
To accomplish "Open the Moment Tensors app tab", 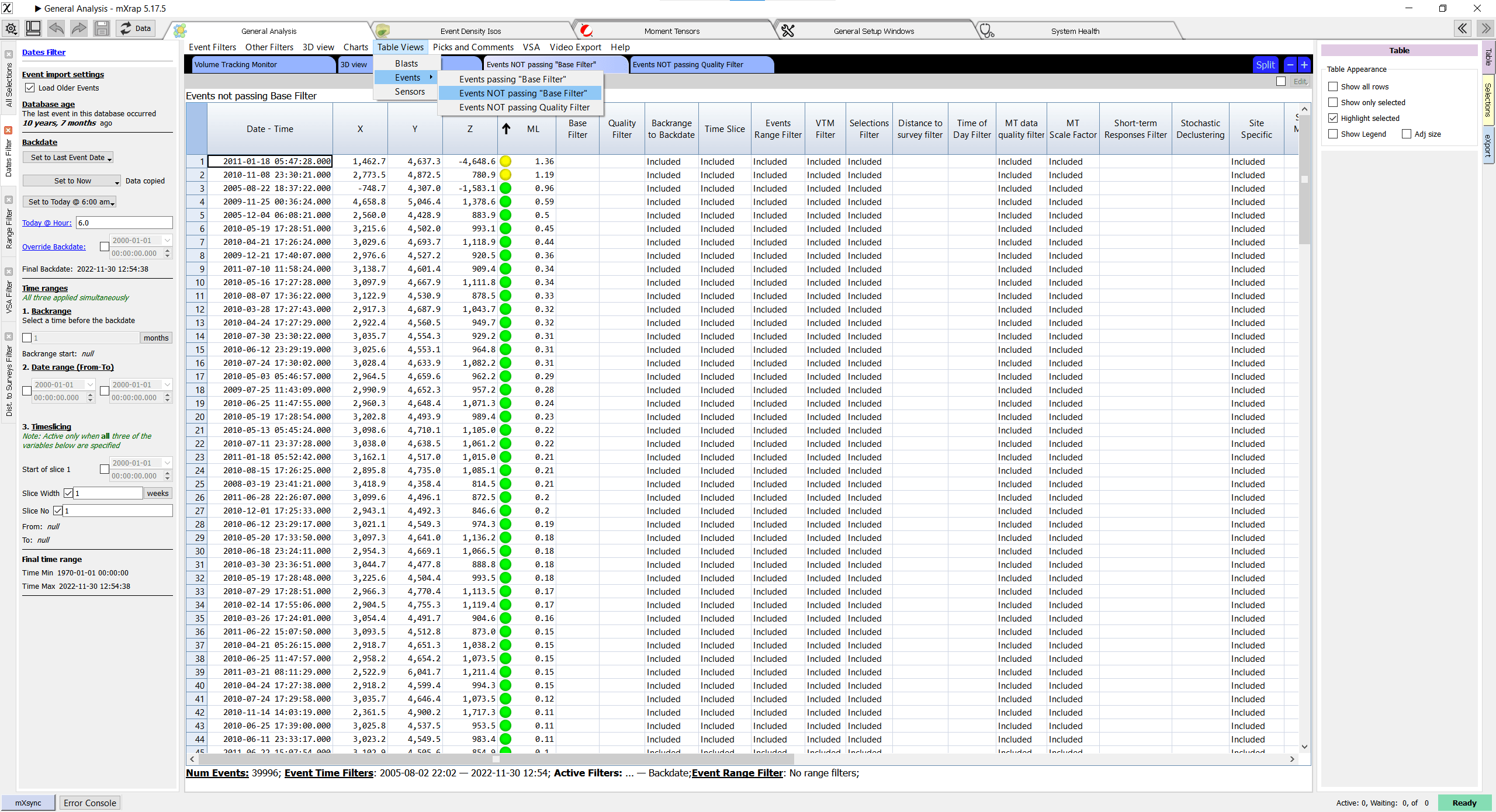I will point(671,31).
